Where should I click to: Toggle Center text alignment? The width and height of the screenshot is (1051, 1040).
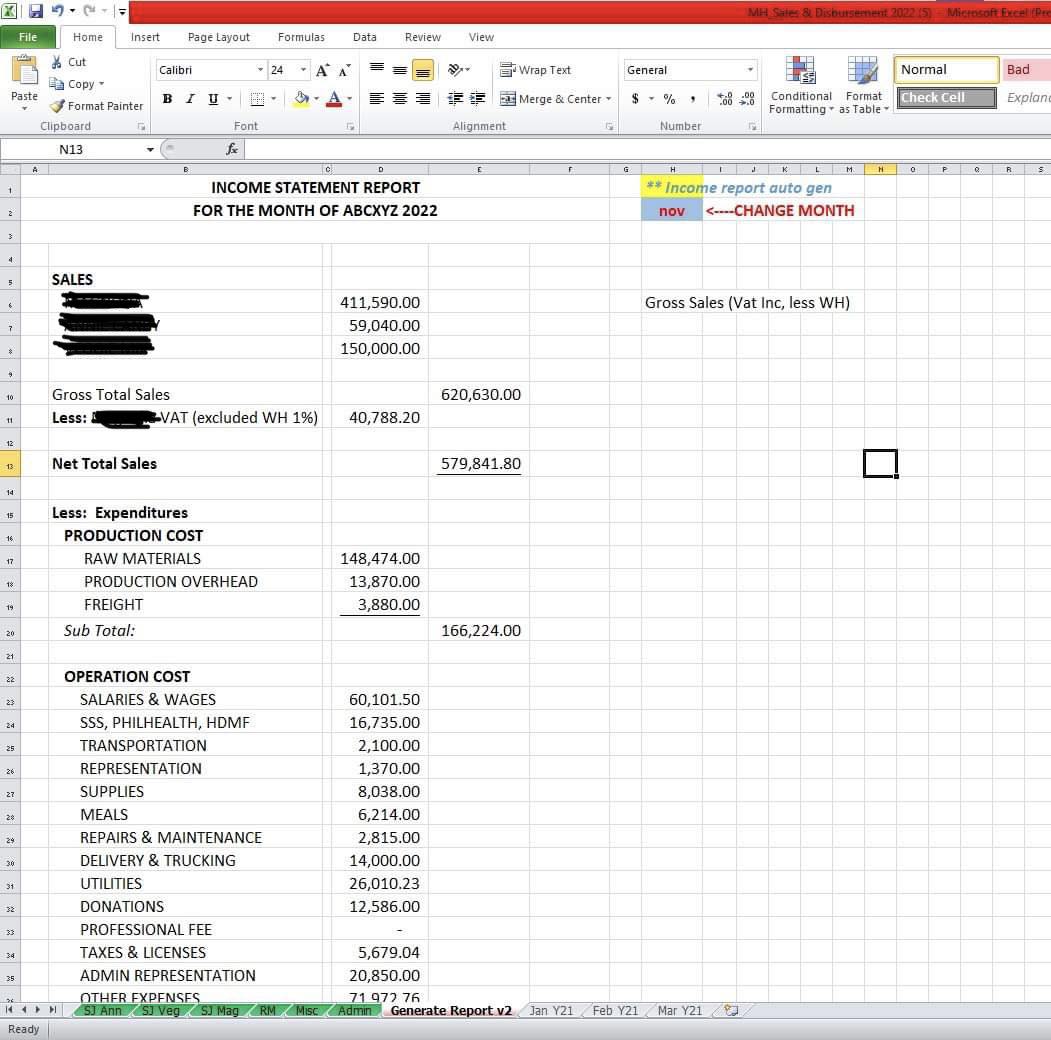(x=400, y=99)
